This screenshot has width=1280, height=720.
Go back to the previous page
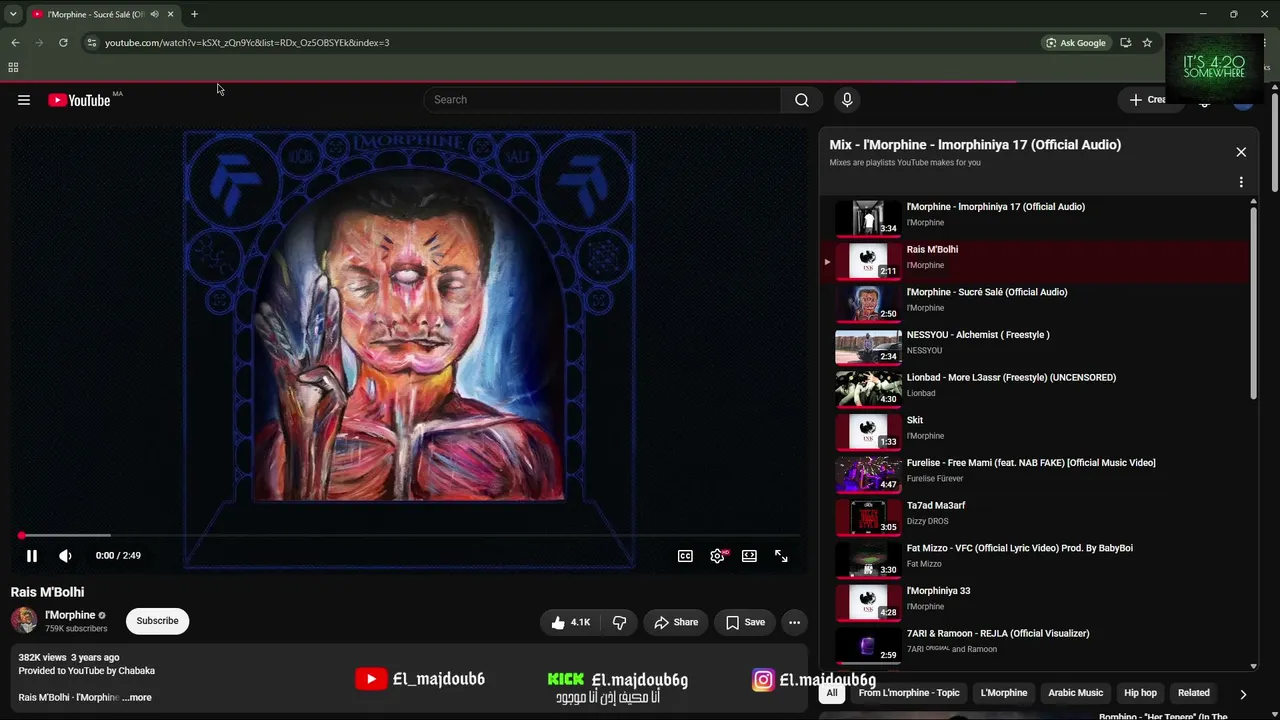[15, 43]
